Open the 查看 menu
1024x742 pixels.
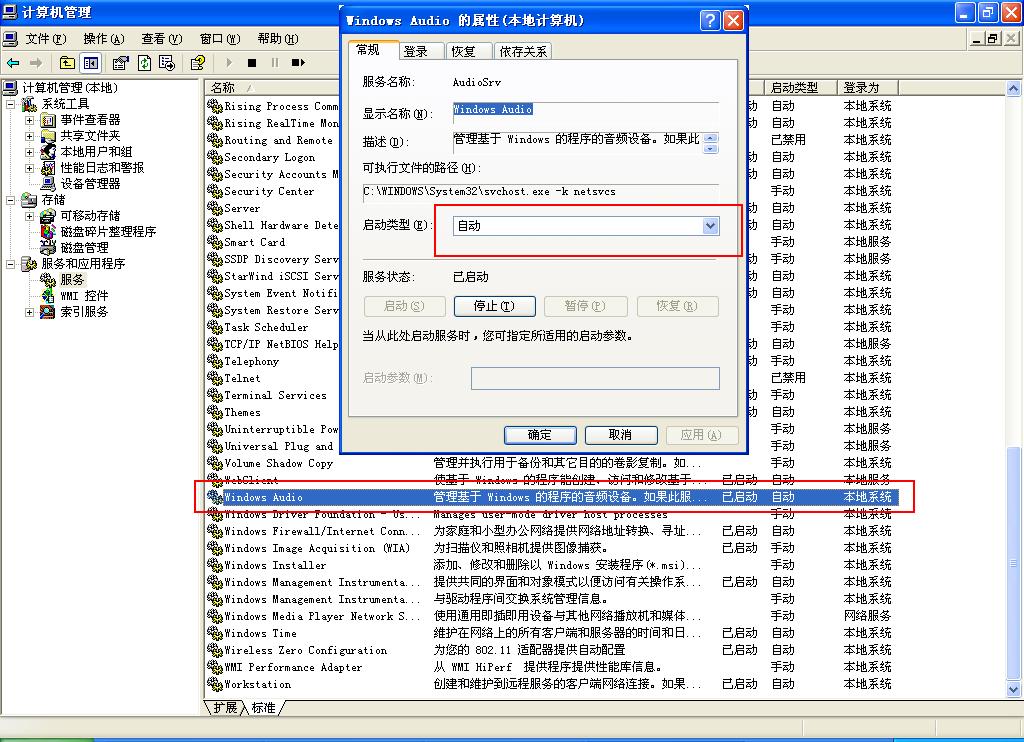[161, 39]
